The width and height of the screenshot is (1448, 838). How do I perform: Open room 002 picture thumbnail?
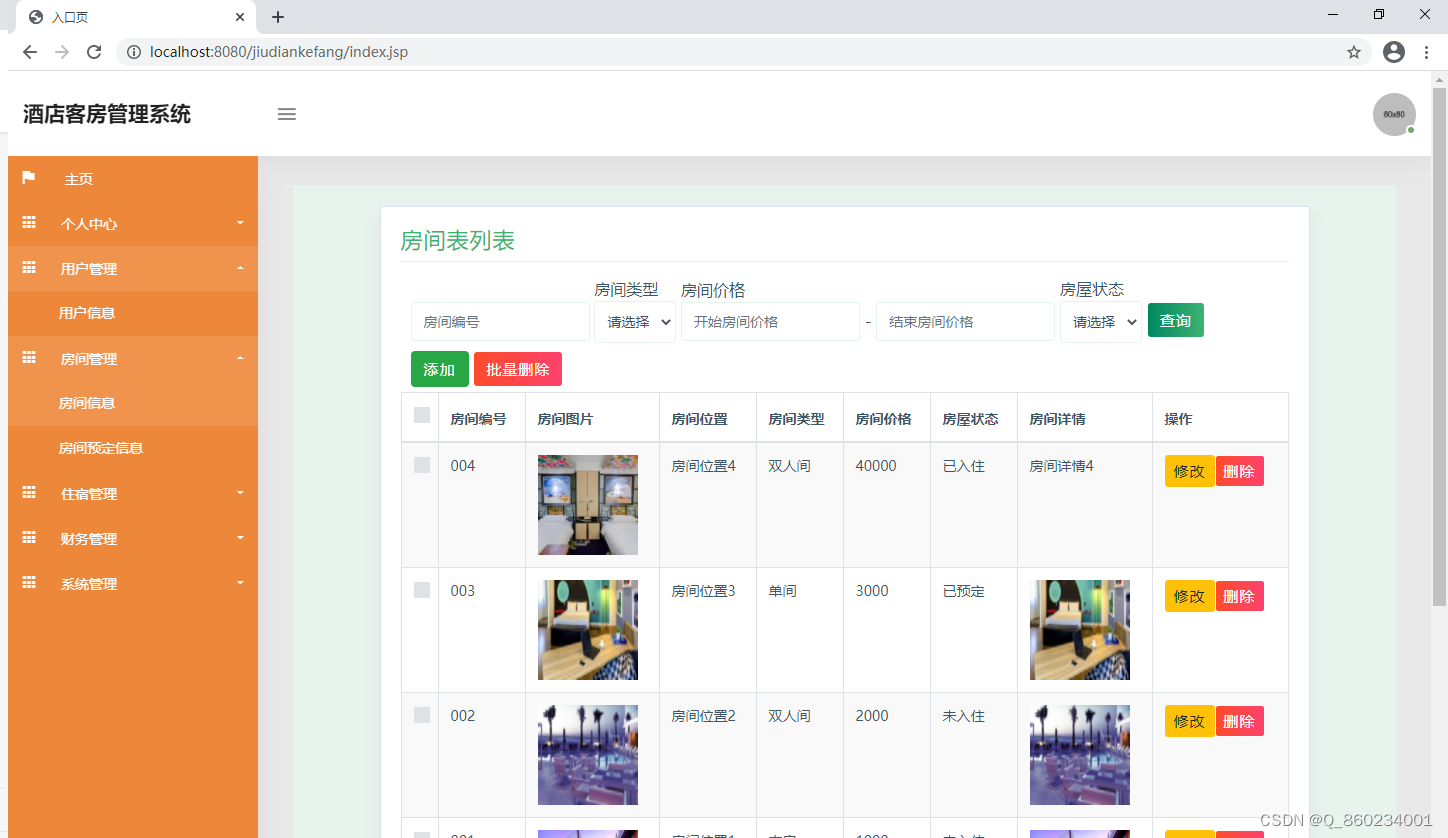click(x=588, y=755)
